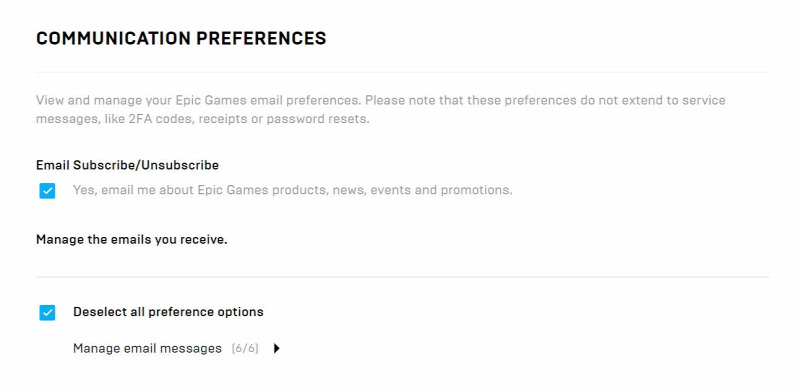Screen dimensions: 800x391
Task: Uncheck the Epic Games email subscription checkbox
Action: tap(47, 191)
